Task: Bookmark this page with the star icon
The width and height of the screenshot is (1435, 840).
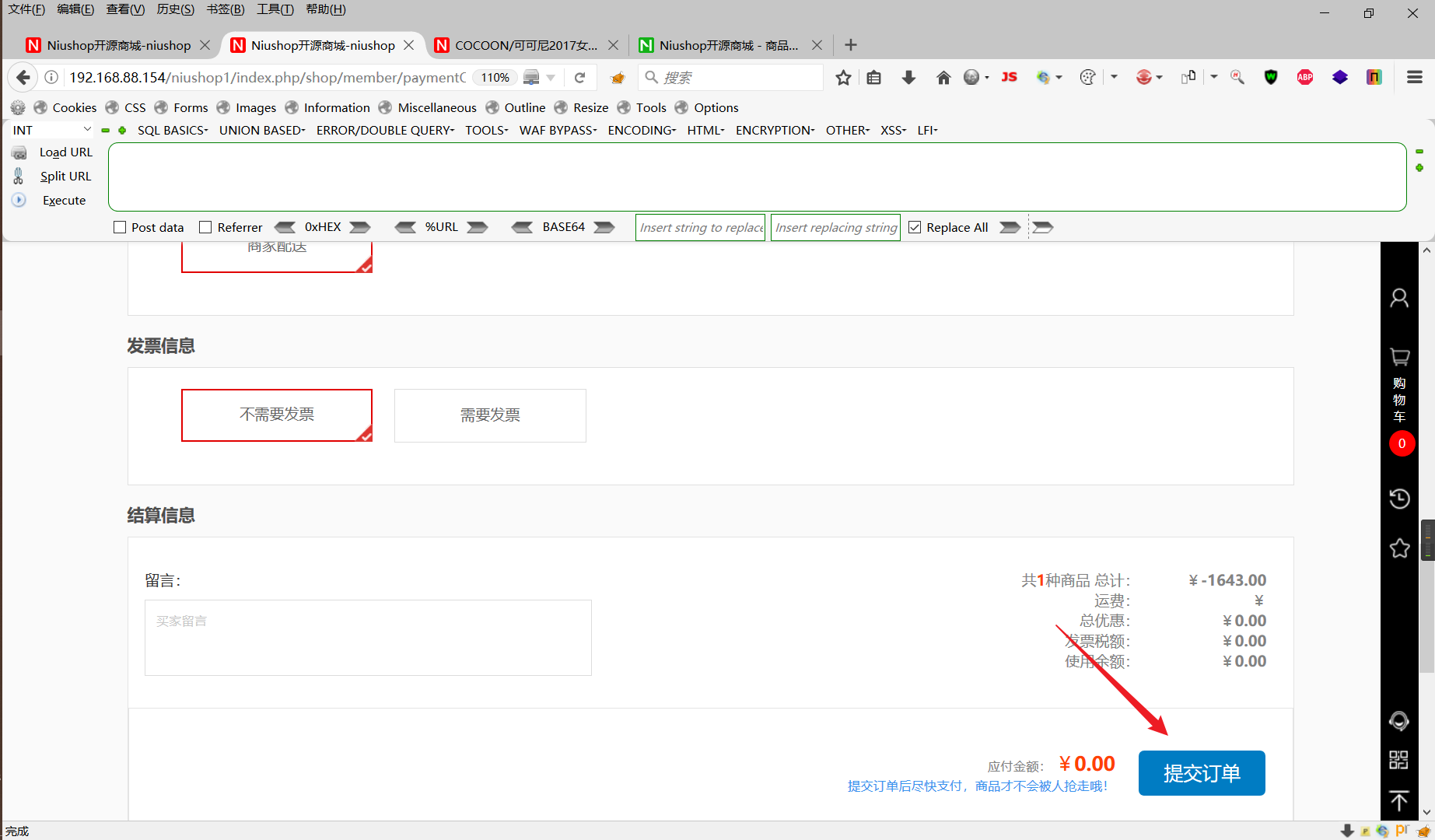Action: 843,78
